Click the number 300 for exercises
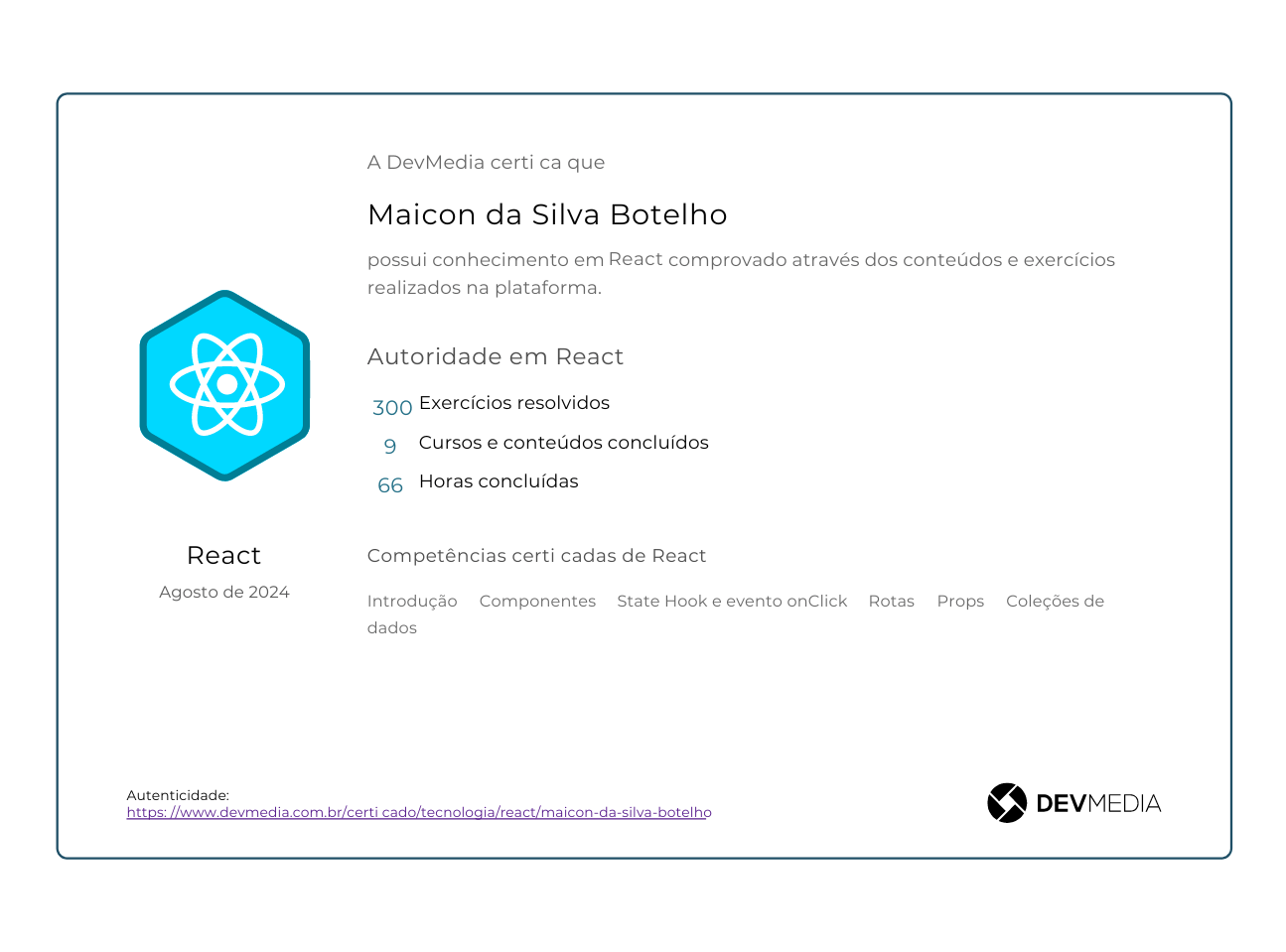 click(392, 407)
